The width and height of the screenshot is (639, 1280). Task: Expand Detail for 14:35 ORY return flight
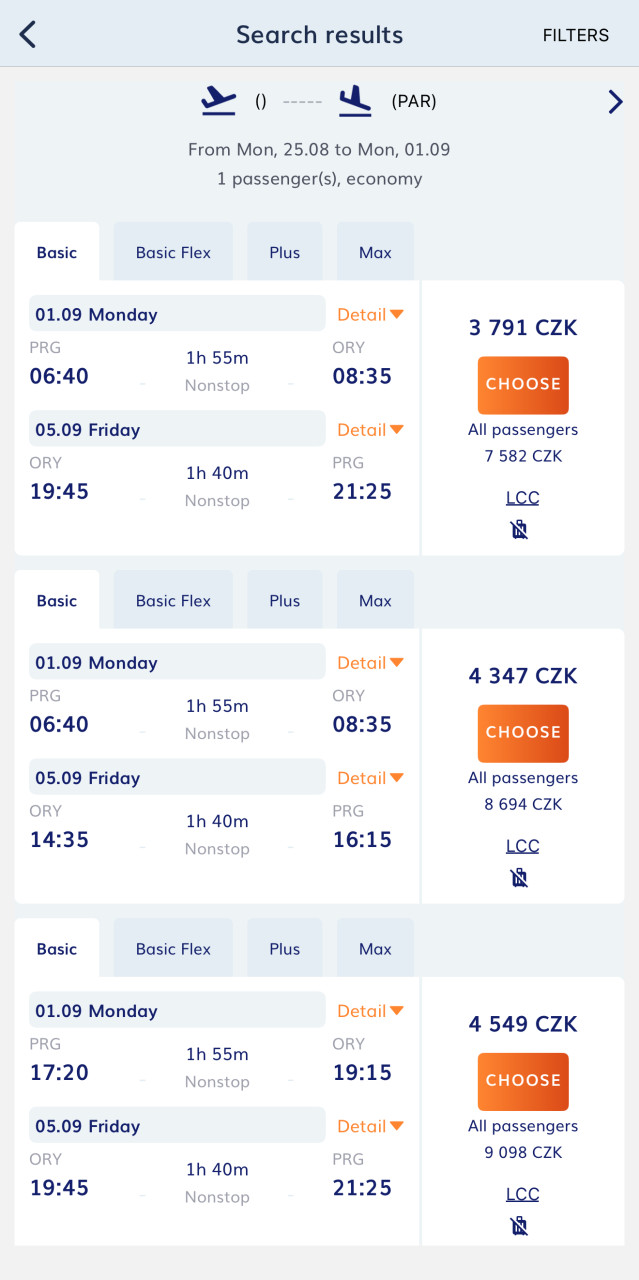[x=370, y=778]
